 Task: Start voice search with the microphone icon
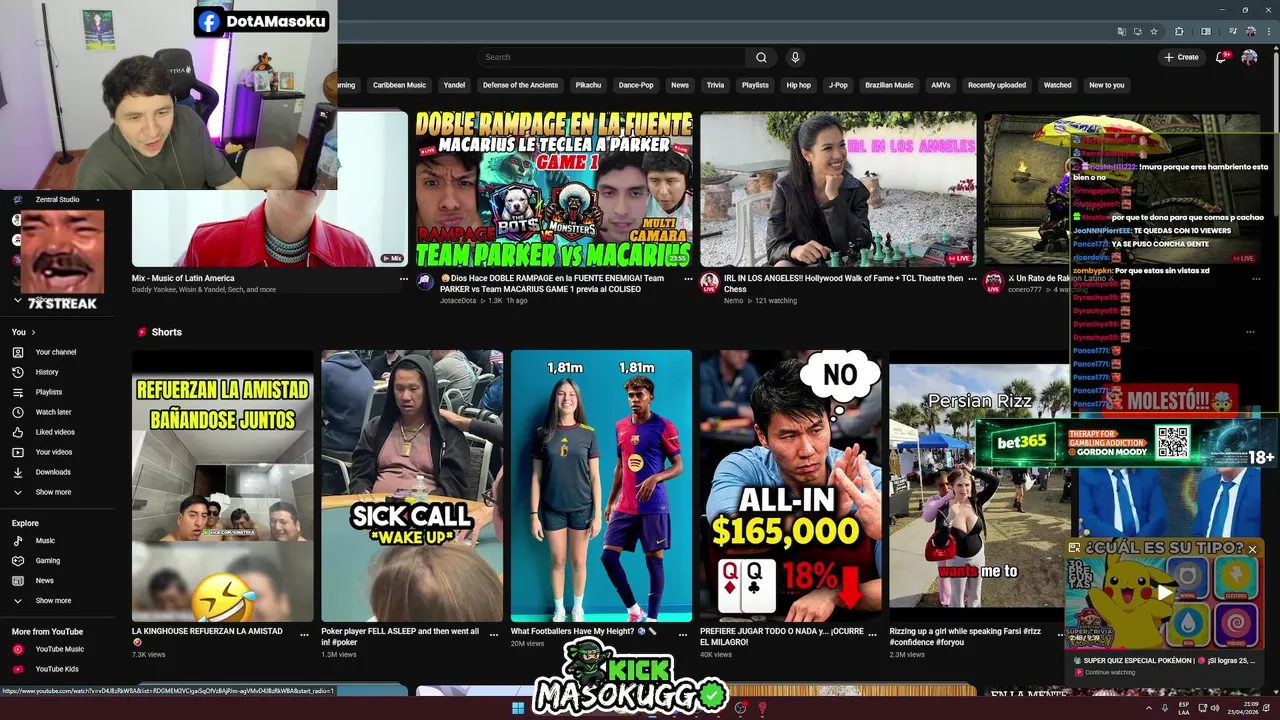point(795,57)
